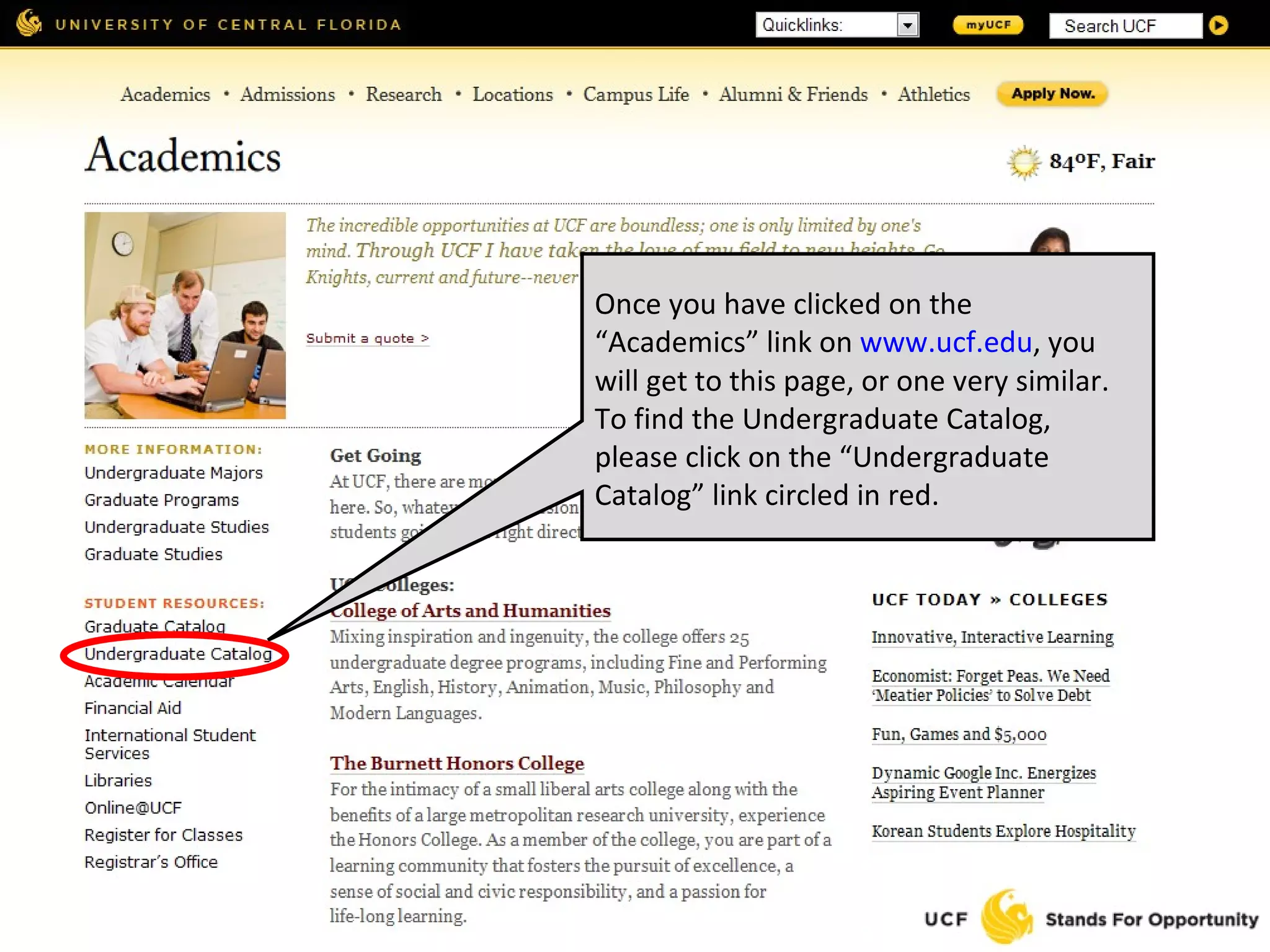
Task: Open the Undergraduate Studies link
Action: (x=177, y=527)
